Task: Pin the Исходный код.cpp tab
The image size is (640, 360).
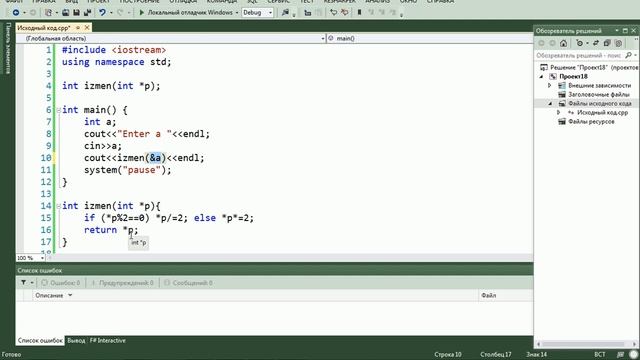Action: (x=78, y=28)
